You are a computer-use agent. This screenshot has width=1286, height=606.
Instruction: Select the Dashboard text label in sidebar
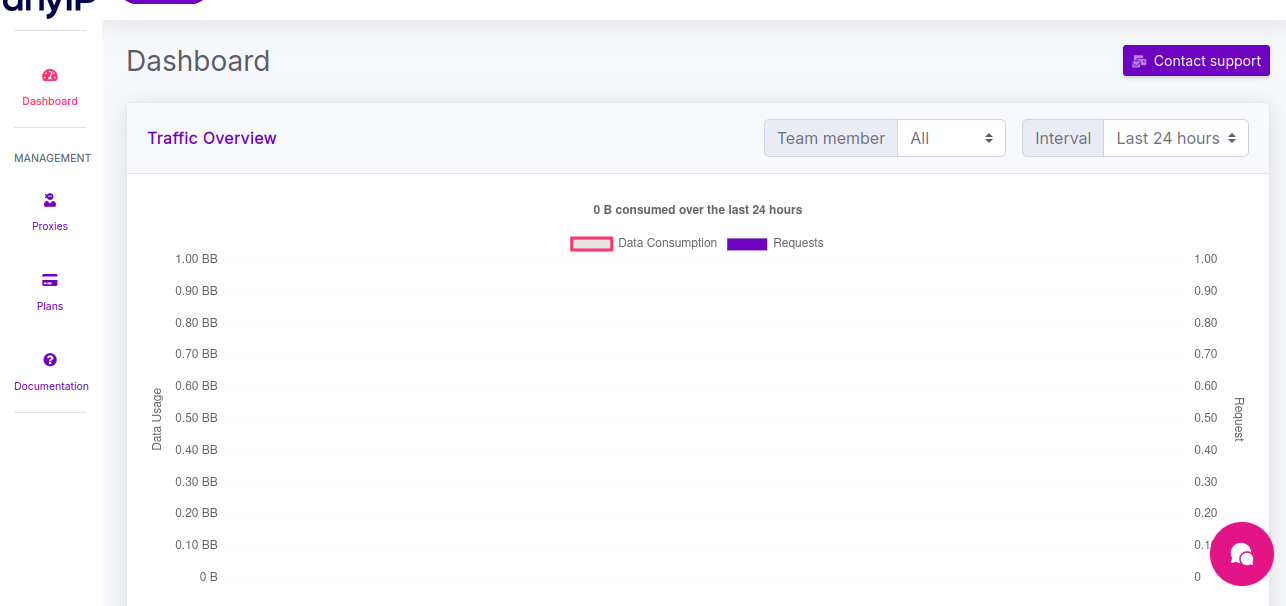click(x=50, y=101)
